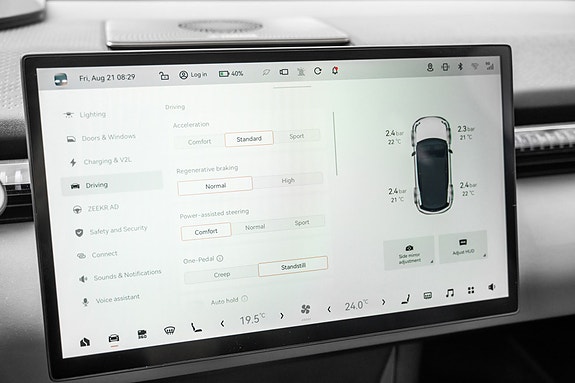Tap the car door panel icon in top bar
Image resolution: width=575 pixels, height=383 pixels.
click(x=284, y=72)
